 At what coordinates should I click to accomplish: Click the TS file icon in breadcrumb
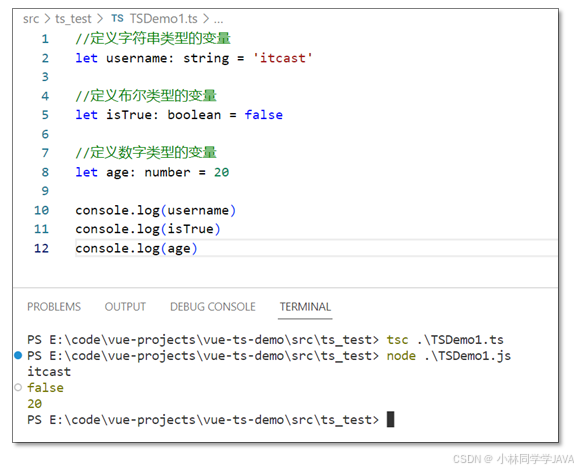(x=117, y=18)
